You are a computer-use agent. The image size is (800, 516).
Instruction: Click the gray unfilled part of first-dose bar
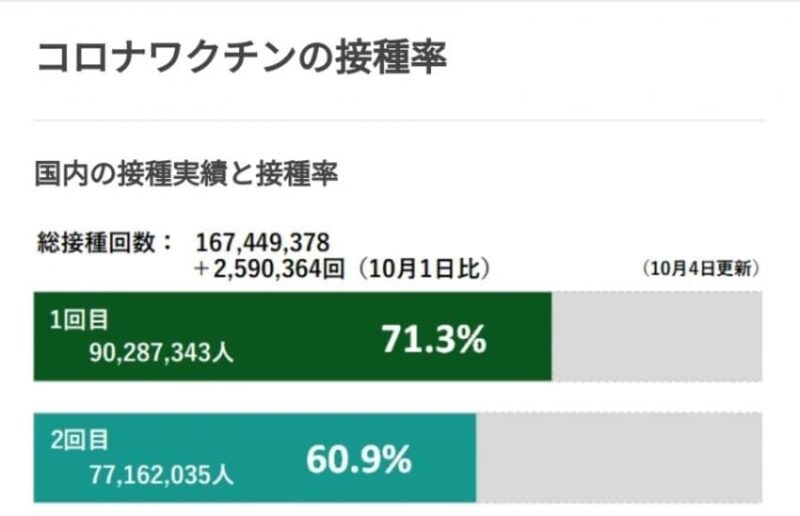click(657, 336)
